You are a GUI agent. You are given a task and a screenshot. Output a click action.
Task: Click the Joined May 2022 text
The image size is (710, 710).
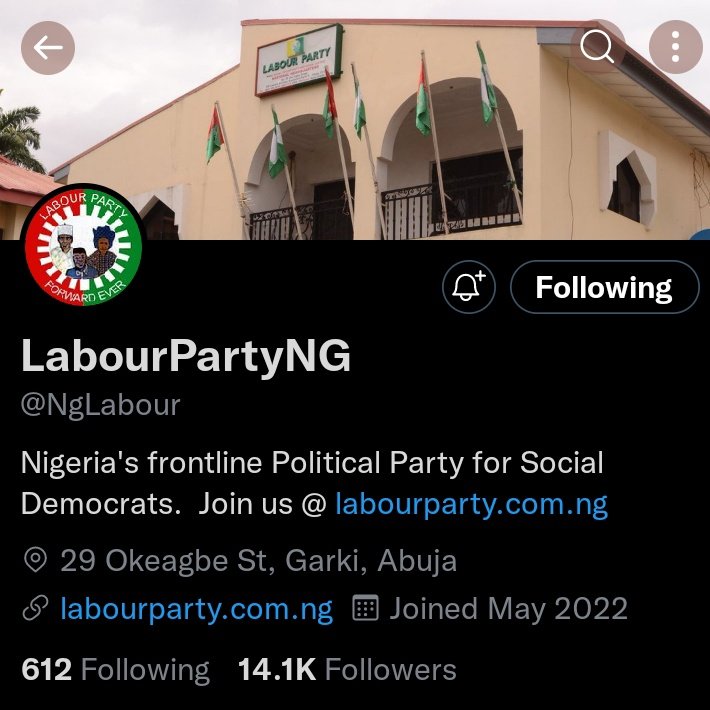[x=508, y=609]
